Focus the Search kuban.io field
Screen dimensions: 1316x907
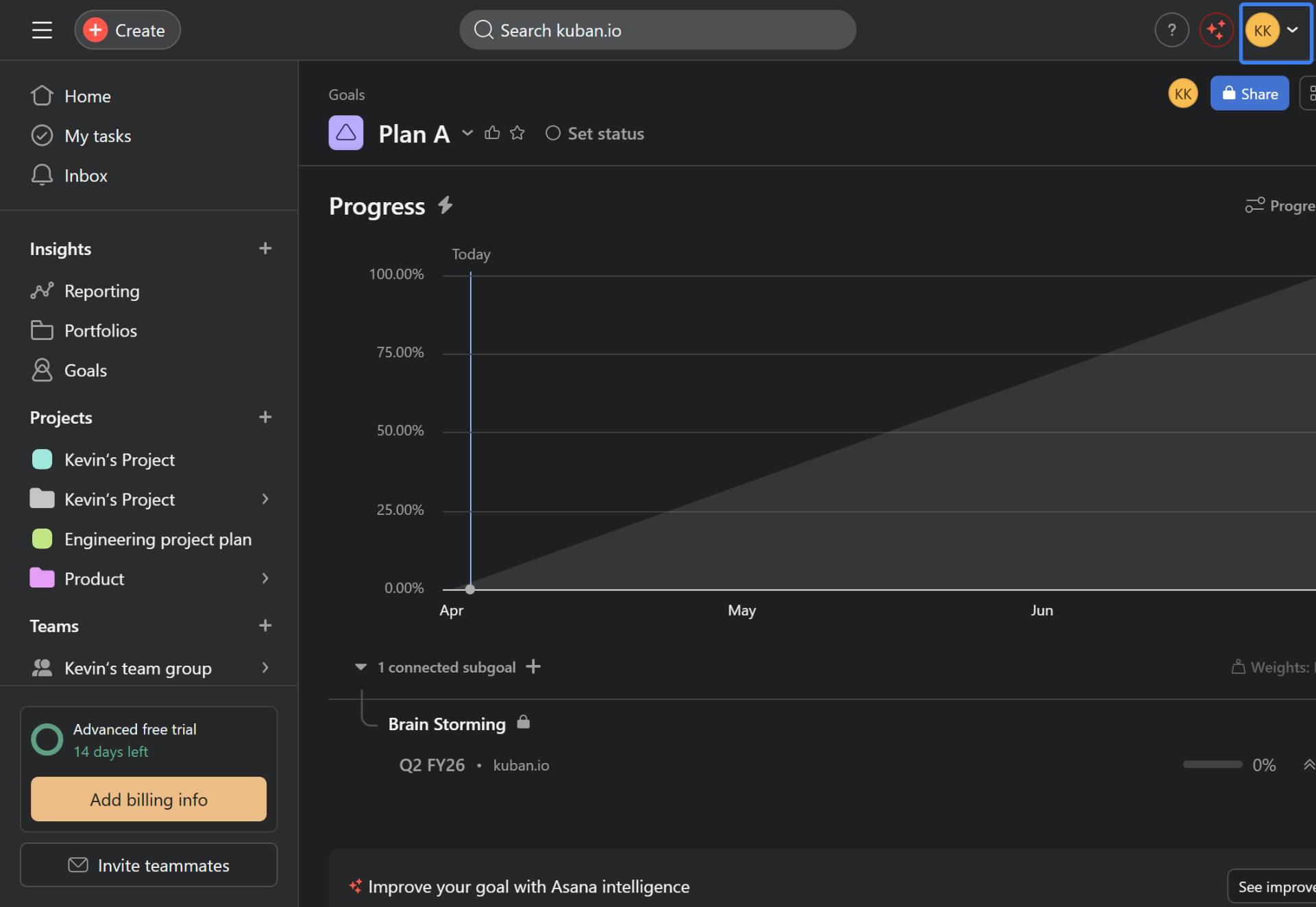tap(657, 30)
